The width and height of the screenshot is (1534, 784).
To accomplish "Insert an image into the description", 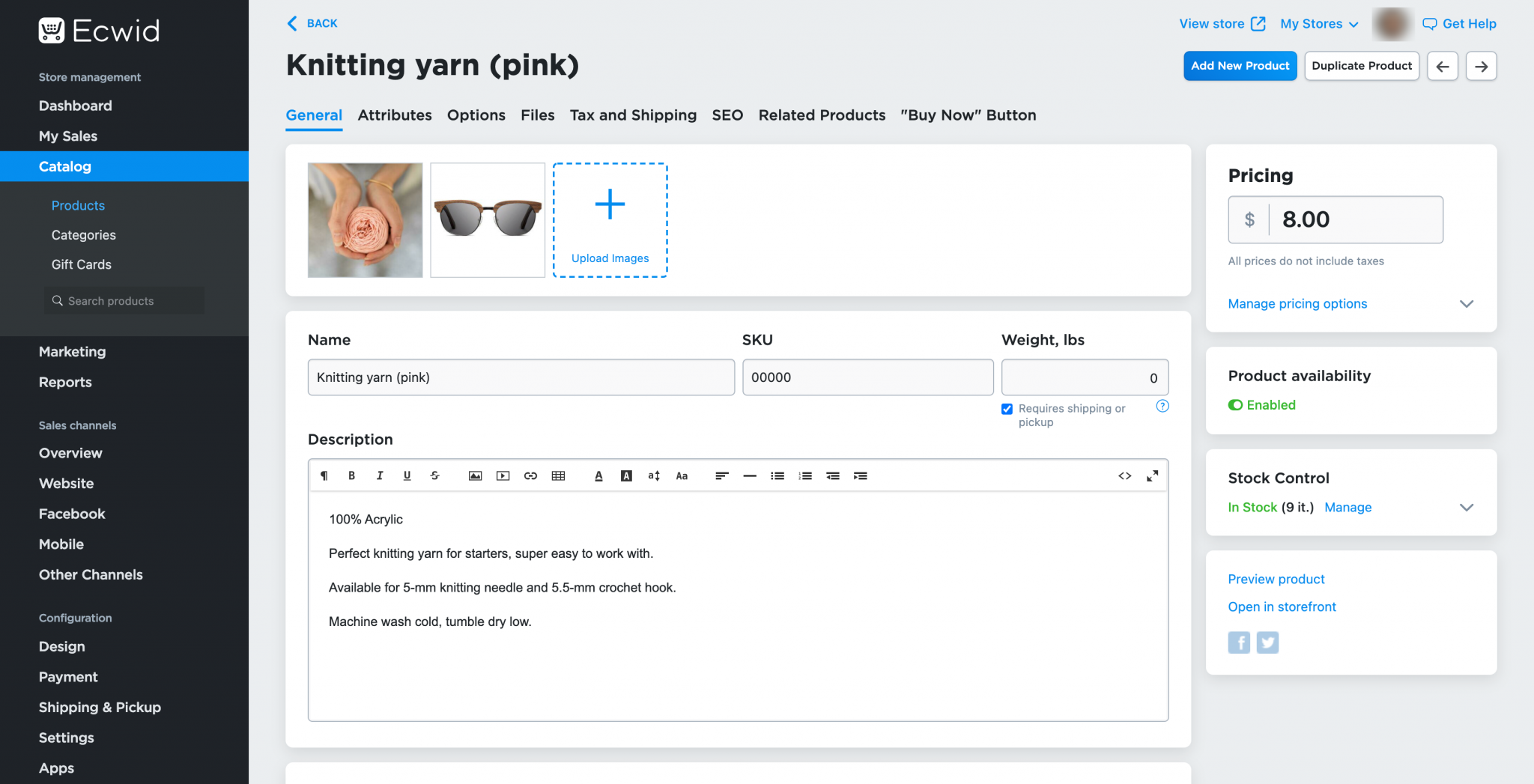I will coord(475,475).
